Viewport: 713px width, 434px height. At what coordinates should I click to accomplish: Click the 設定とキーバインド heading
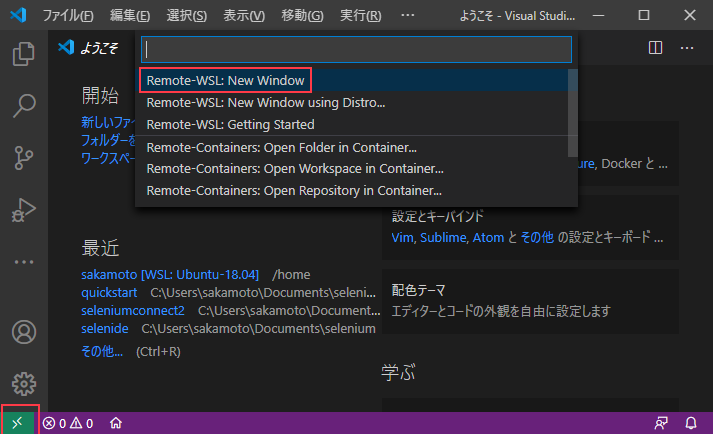(x=437, y=217)
